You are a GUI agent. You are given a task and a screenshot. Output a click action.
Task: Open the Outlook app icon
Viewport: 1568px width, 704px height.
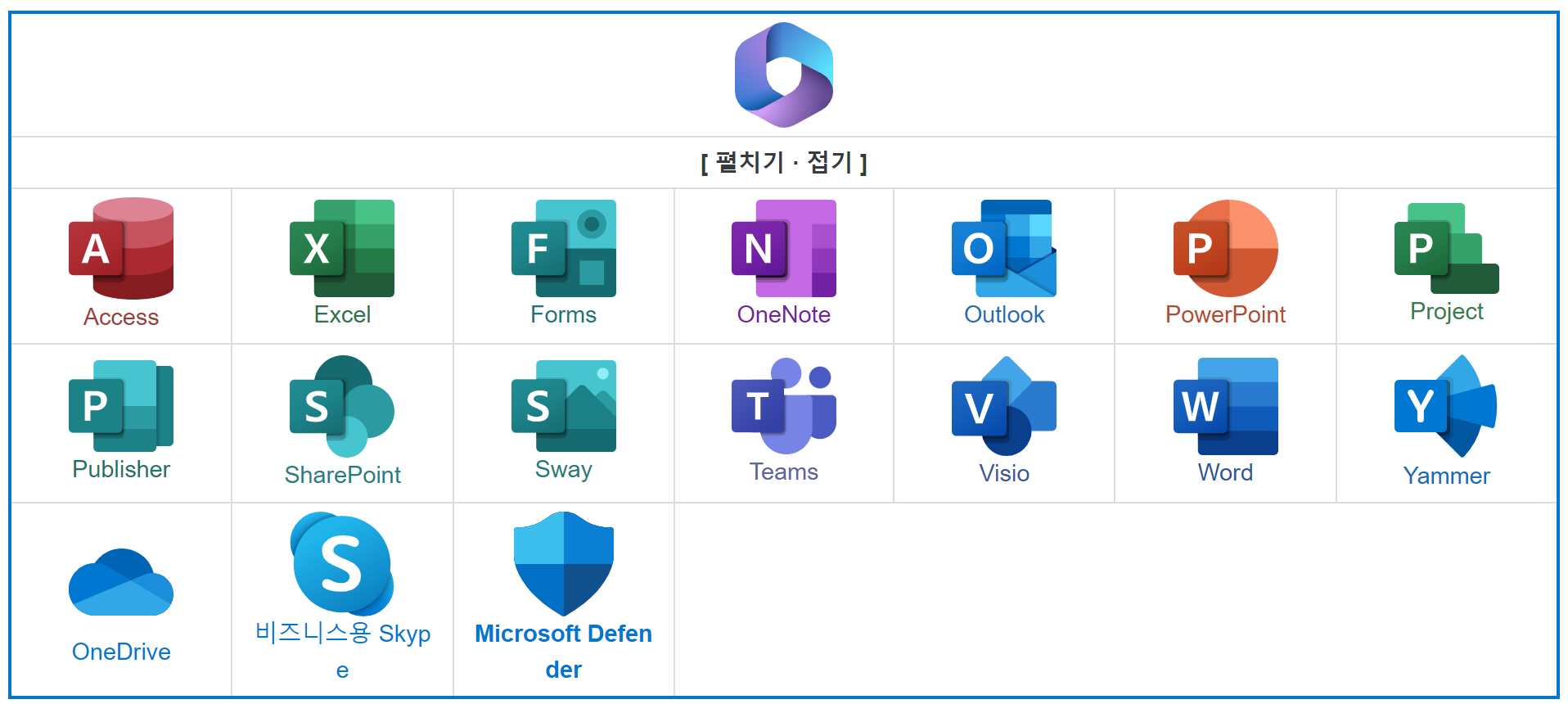(1004, 248)
